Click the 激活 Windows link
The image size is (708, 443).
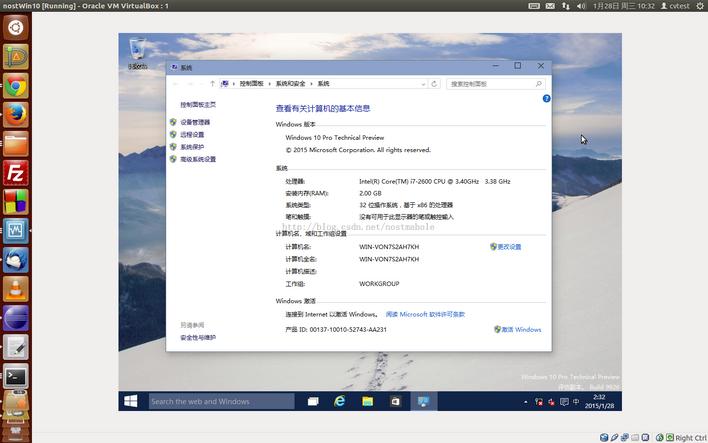pos(521,330)
